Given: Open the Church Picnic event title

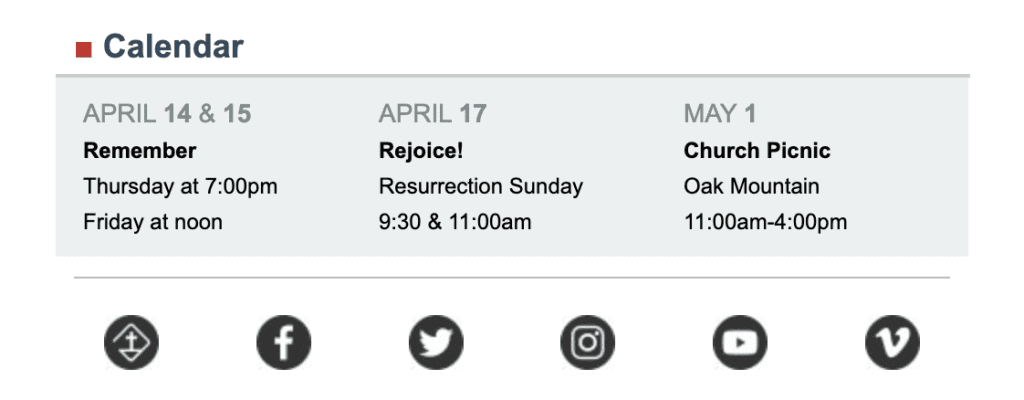Looking at the screenshot, I should (x=757, y=151).
